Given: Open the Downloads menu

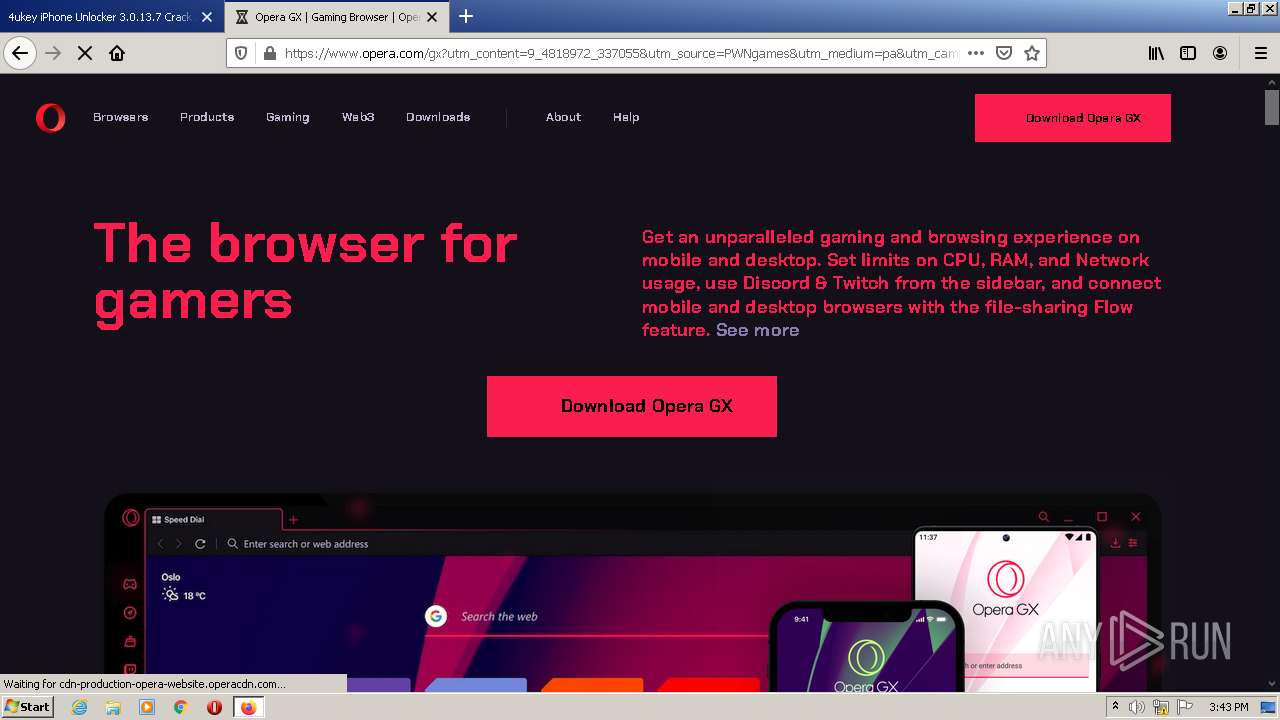Looking at the screenshot, I should (x=438, y=117).
